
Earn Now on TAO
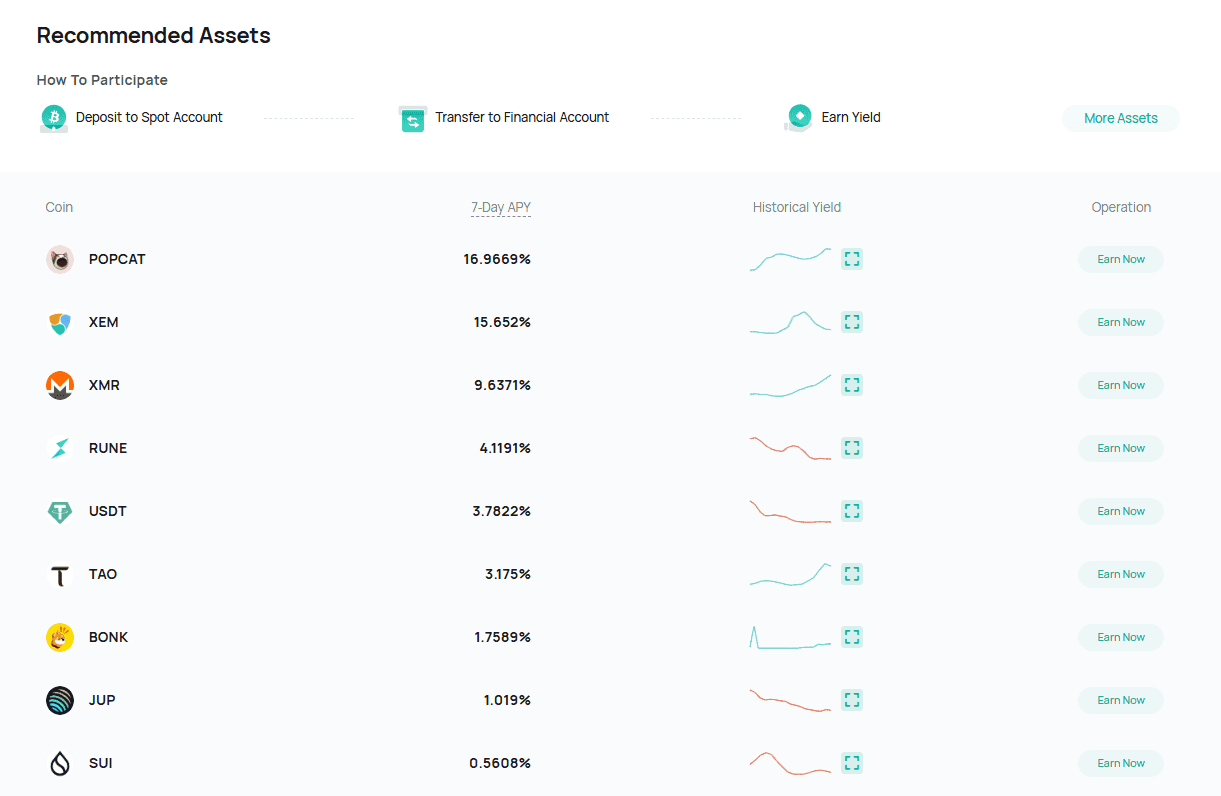coord(1121,574)
